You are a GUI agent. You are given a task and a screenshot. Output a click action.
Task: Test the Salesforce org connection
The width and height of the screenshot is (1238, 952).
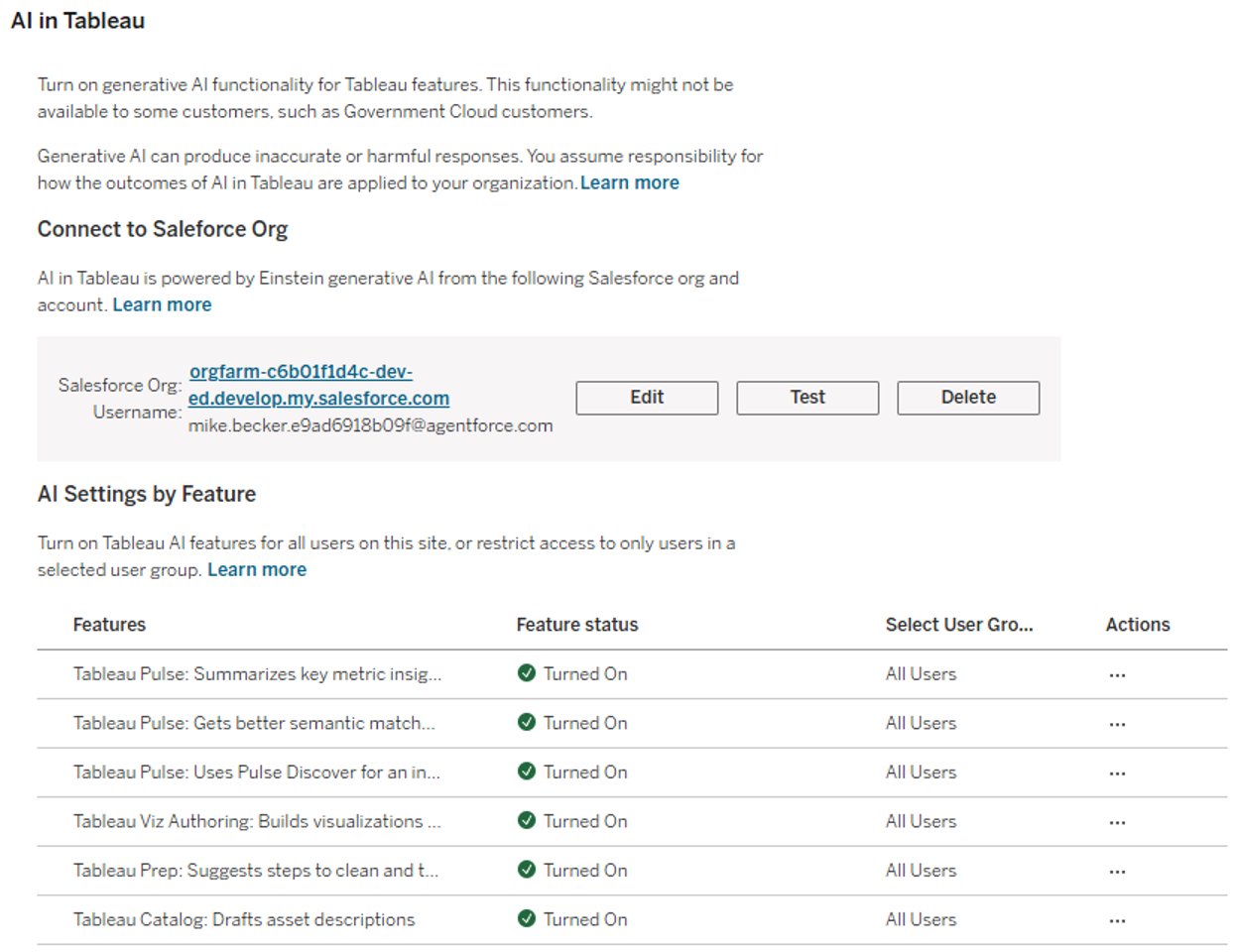click(807, 398)
